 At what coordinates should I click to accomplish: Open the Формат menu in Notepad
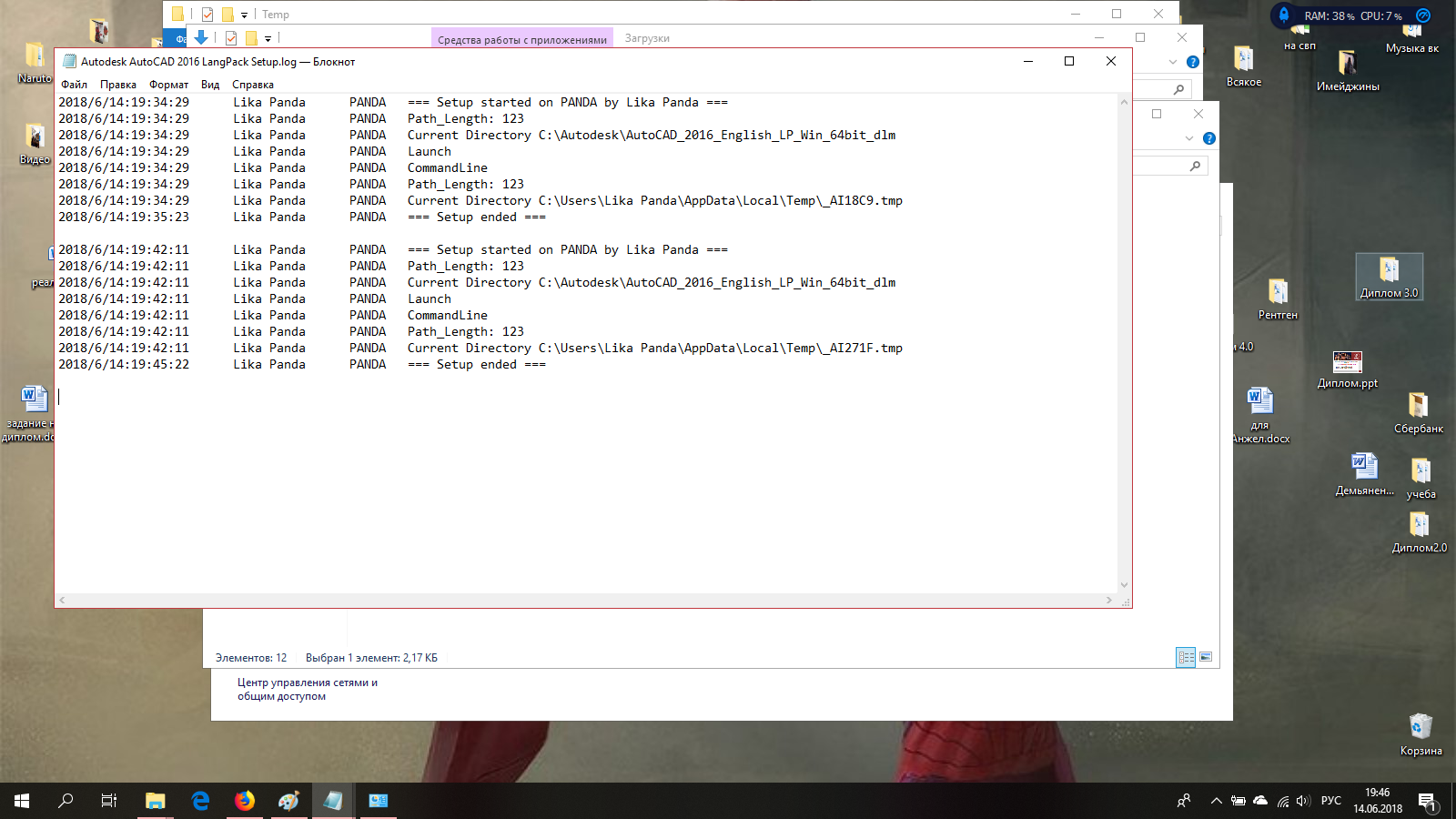pyautogui.click(x=168, y=85)
